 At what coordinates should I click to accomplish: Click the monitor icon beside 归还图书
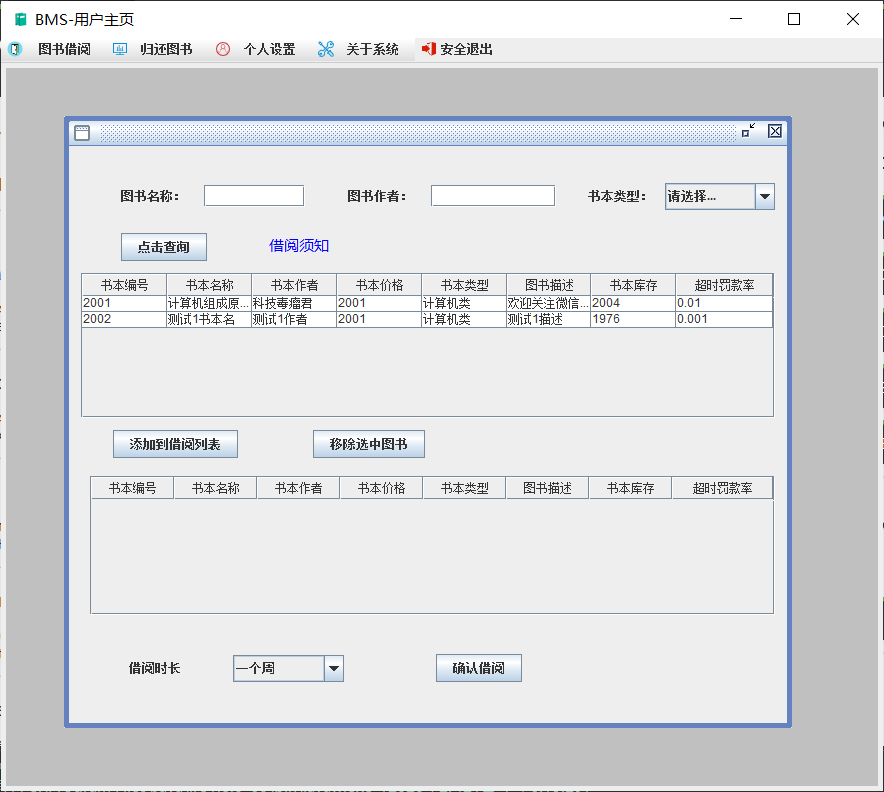(x=120, y=50)
